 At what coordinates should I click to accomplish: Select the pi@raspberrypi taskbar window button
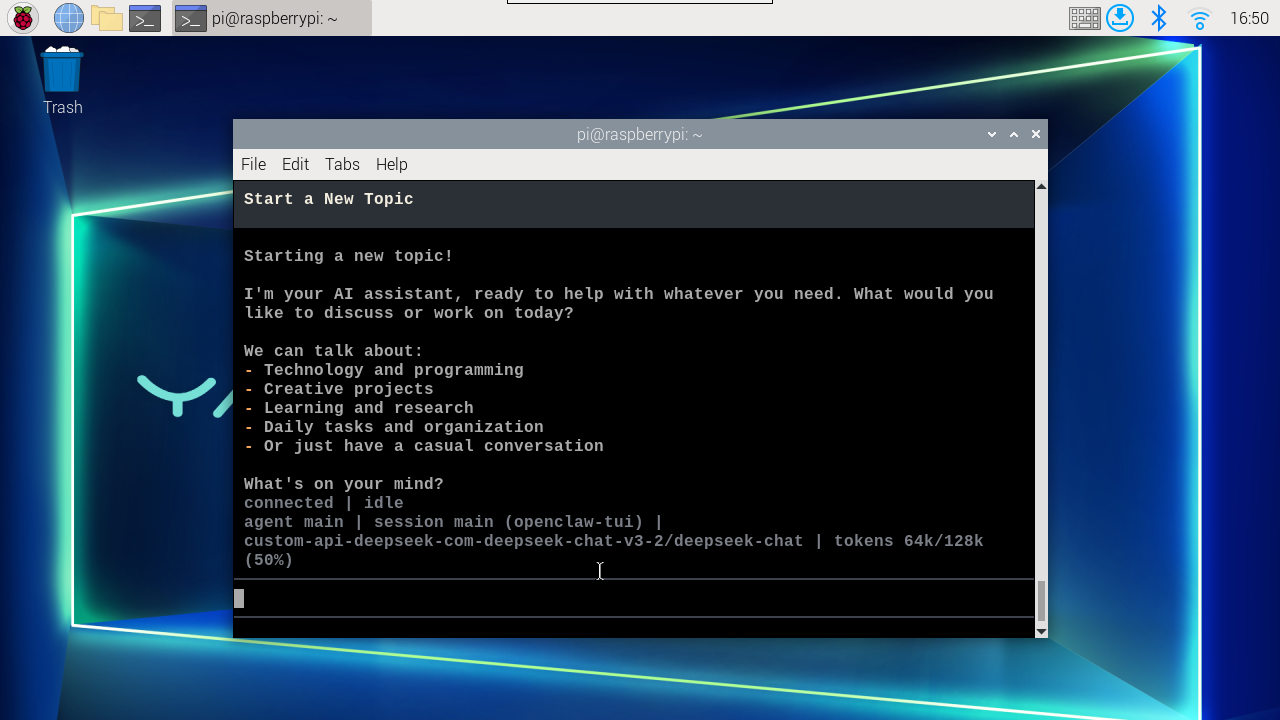point(272,18)
